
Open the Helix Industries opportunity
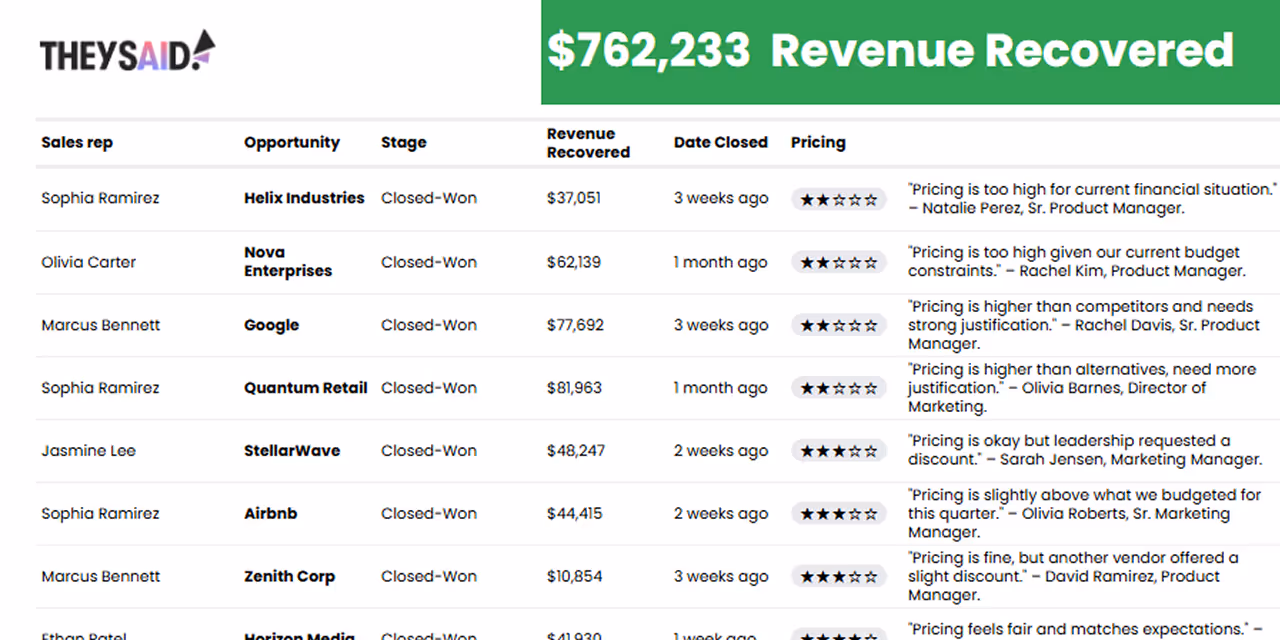(304, 198)
